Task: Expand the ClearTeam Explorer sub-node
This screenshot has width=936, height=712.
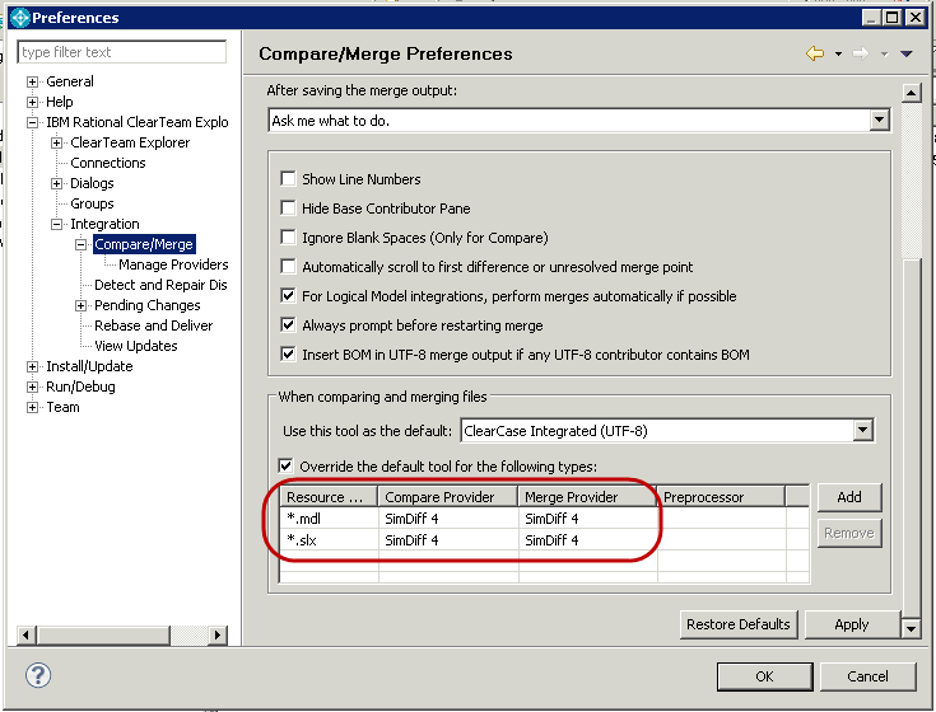Action: point(57,143)
